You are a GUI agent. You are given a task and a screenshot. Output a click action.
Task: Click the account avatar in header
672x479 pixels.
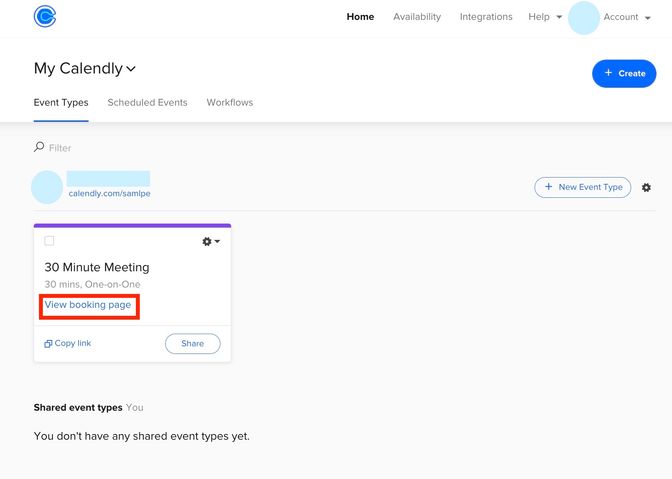[x=583, y=18]
